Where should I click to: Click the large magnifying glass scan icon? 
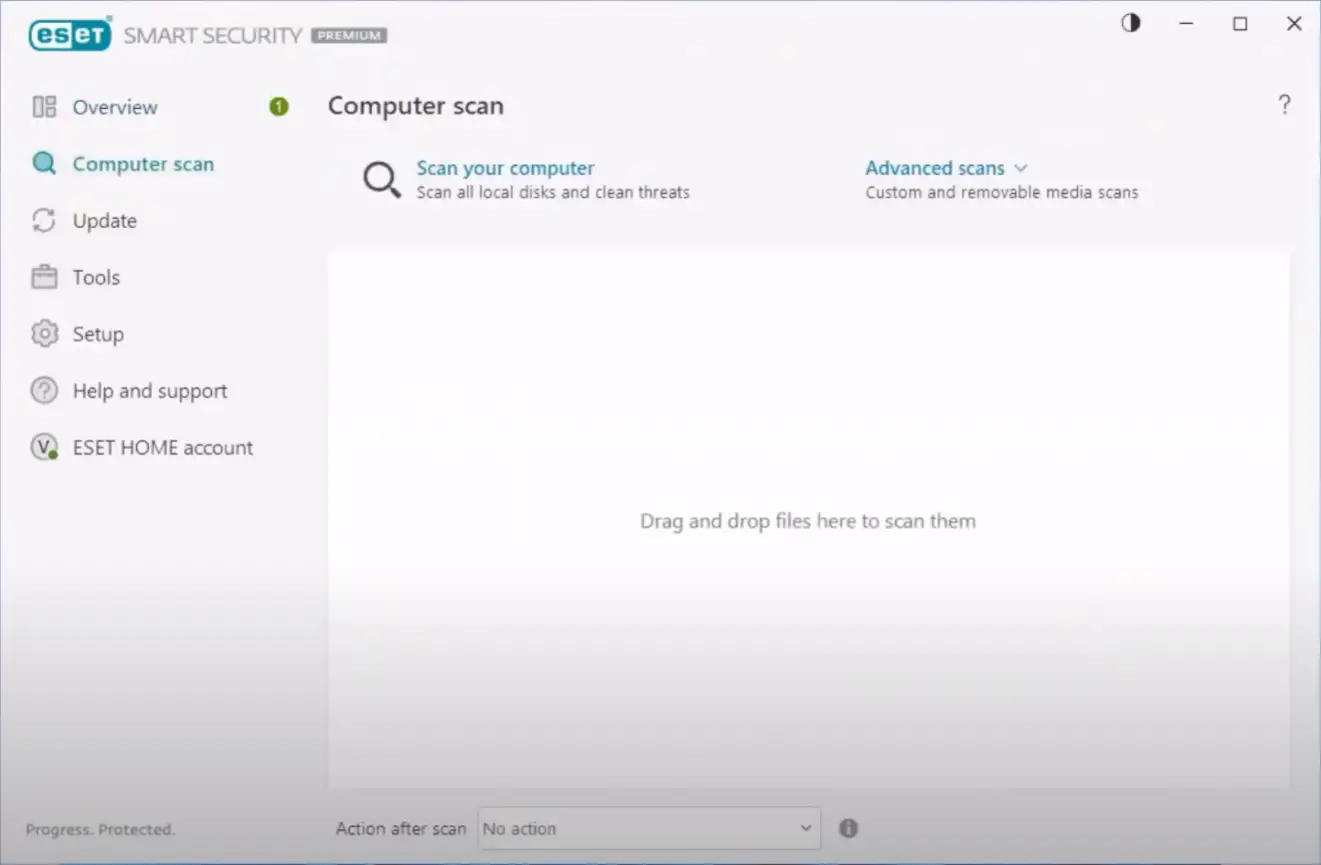tap(381, 180)
